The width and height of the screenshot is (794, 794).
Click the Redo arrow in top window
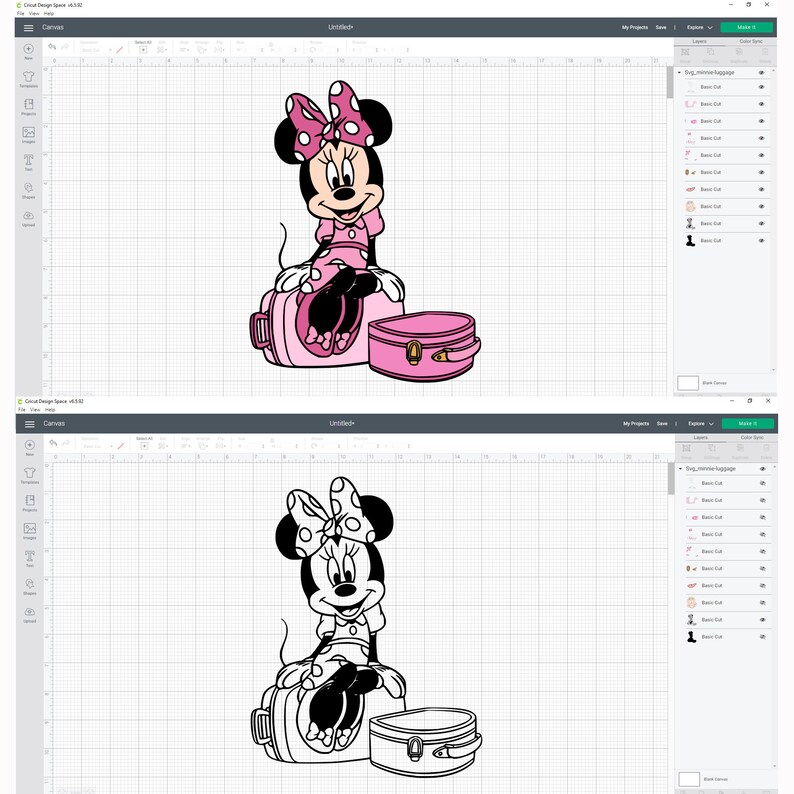pyautogui.click(x=65, y=47)
